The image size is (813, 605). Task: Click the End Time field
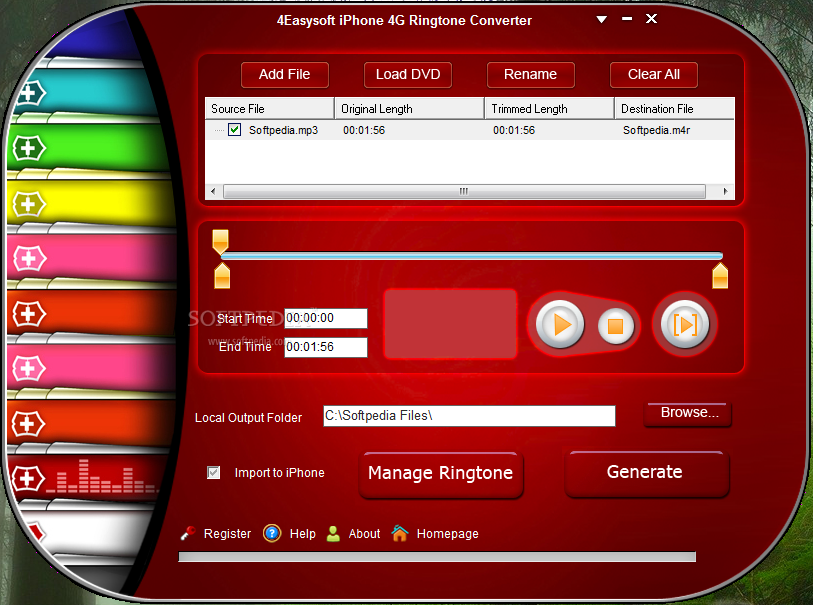click(326, 347)
